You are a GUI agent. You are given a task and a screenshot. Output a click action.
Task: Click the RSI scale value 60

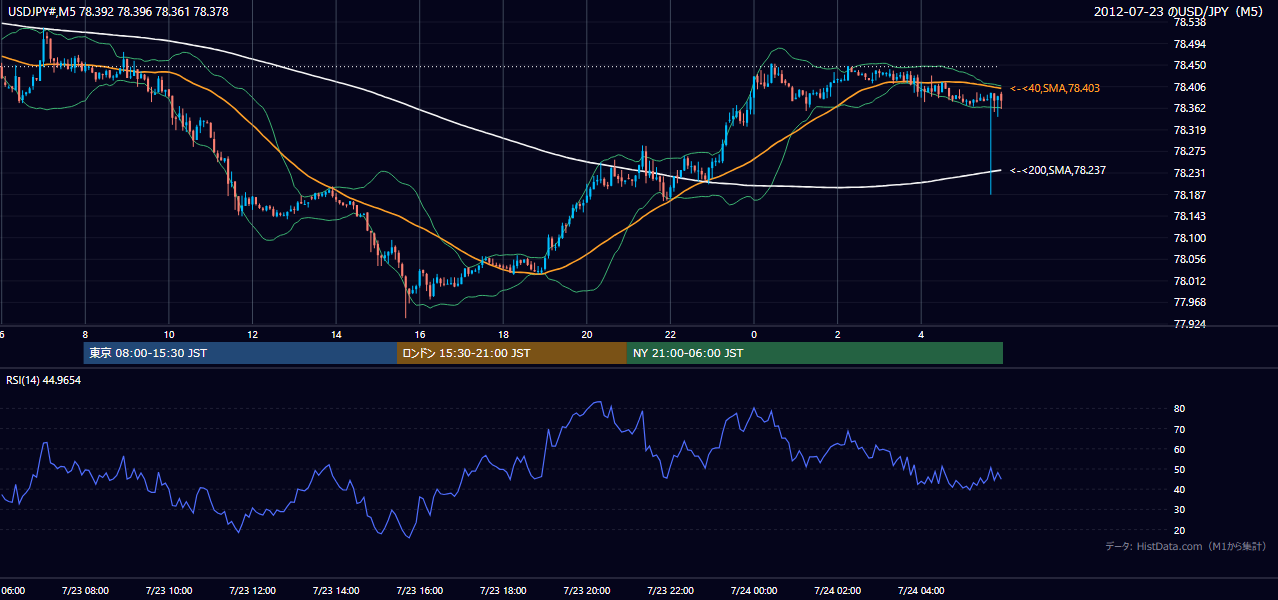1179,449
